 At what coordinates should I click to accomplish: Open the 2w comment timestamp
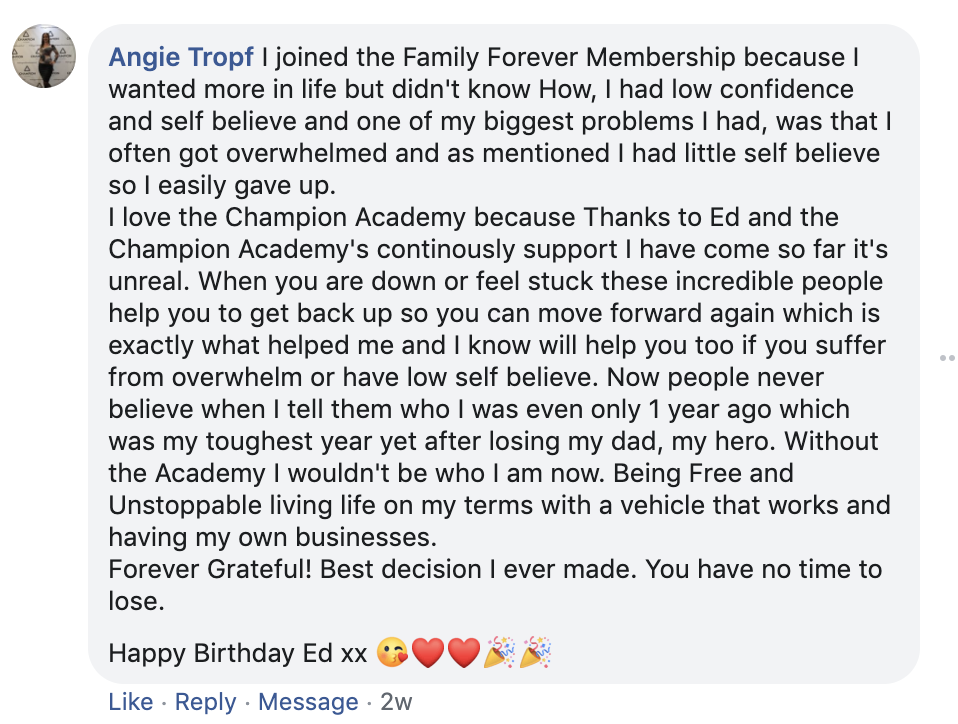396,702
